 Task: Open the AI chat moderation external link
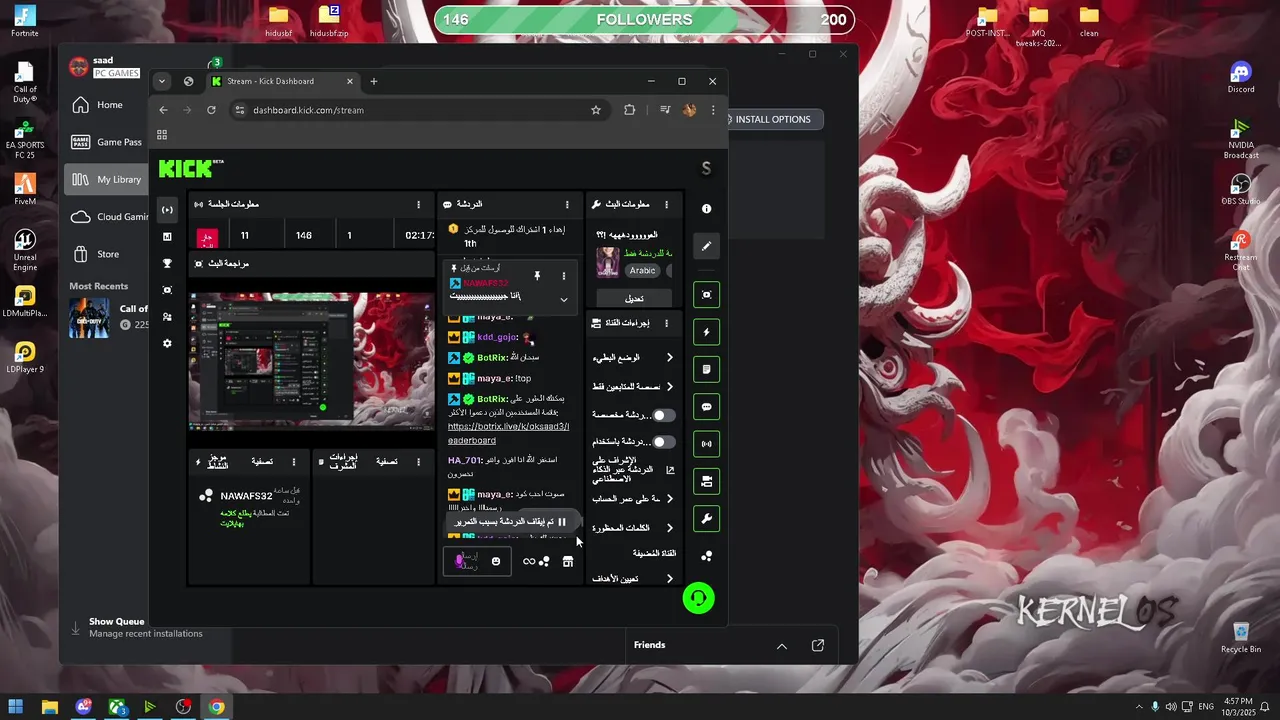tap(670, 470)
